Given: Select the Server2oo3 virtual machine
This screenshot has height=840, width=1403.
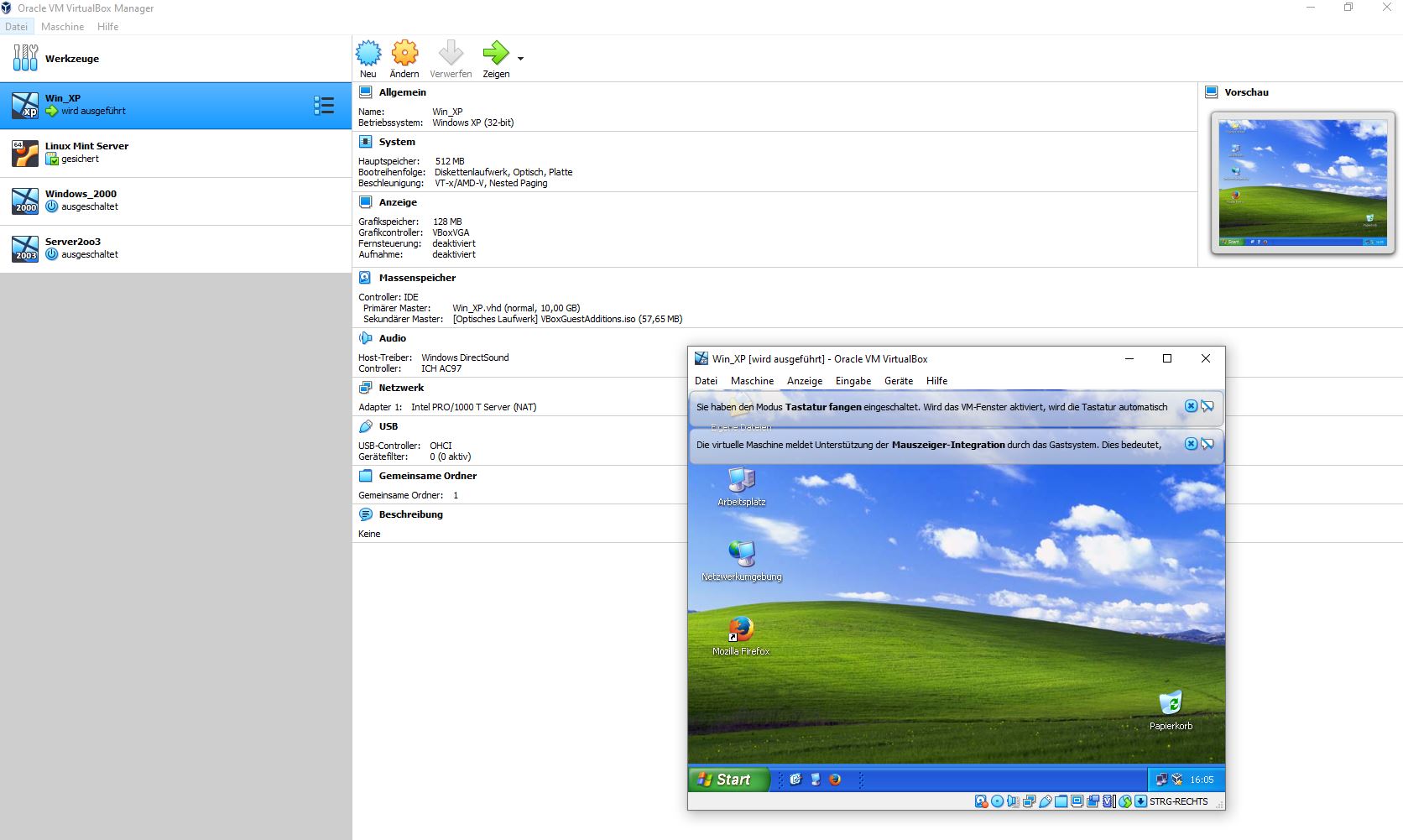Looking at the screenshot, I should tap(175, 248).
